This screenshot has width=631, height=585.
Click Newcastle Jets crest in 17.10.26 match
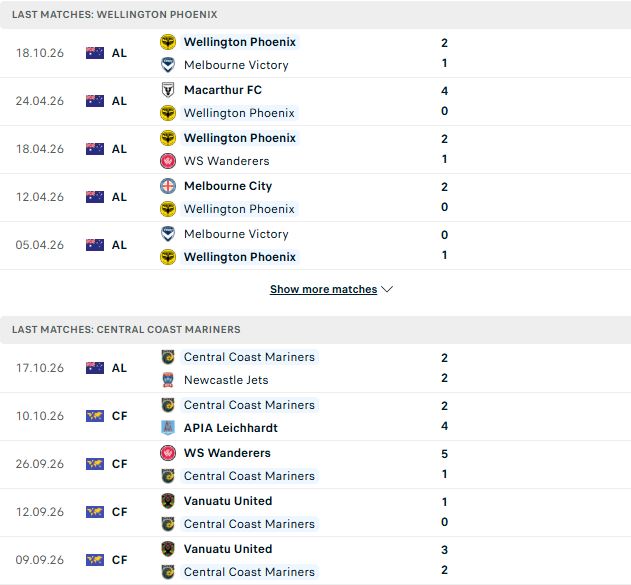[x=168, y=380]
